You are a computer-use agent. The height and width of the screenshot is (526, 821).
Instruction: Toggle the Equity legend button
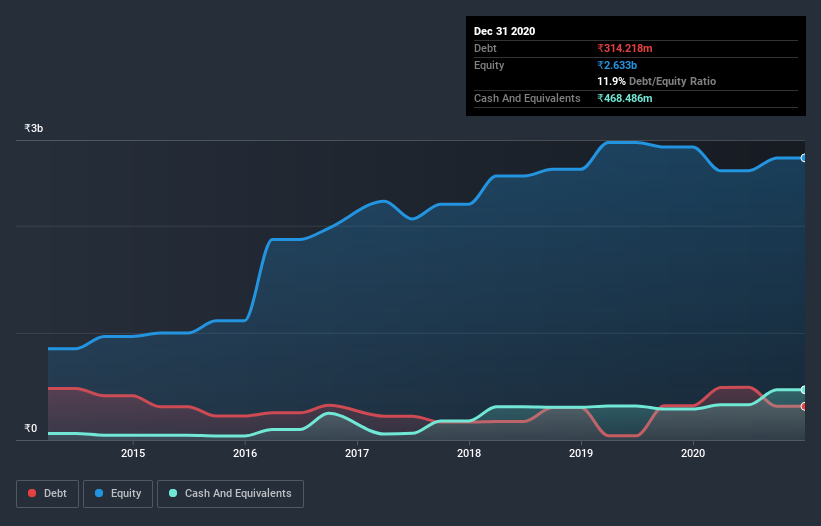(x=118, y=494)
